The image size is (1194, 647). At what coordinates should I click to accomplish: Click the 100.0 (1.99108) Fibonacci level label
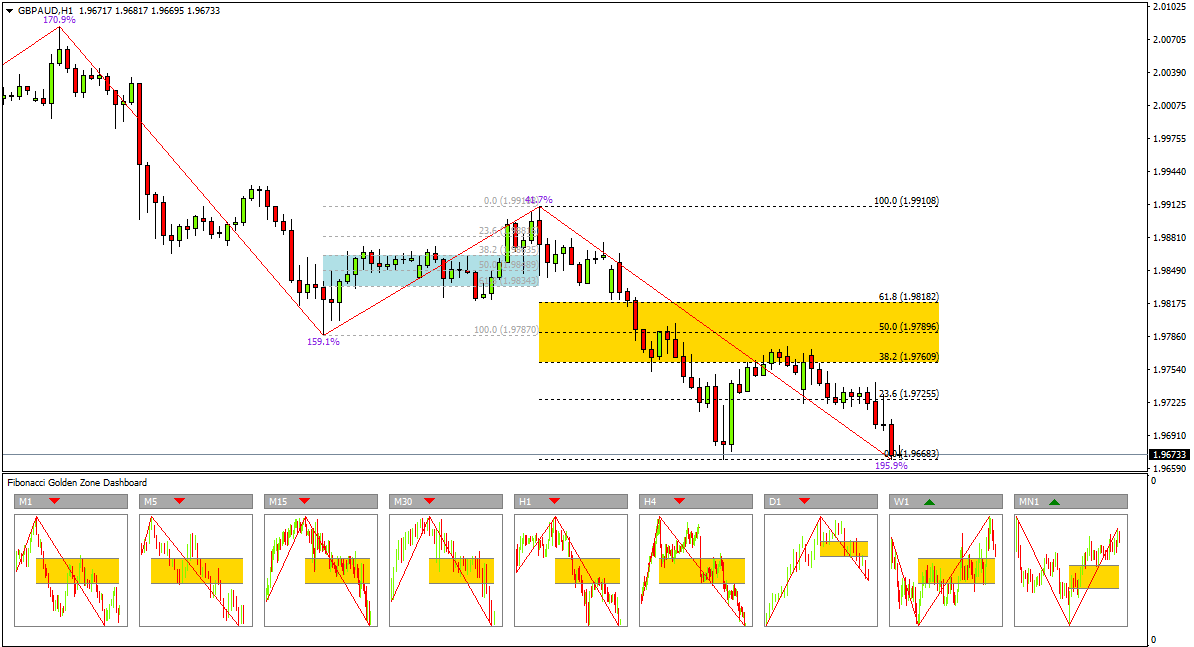pyautogui.click(x=906, y=201)
